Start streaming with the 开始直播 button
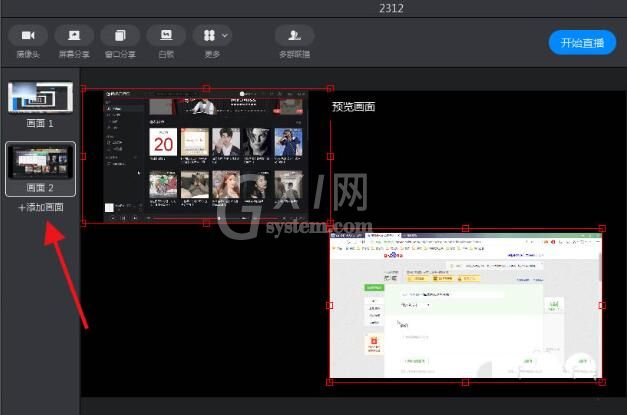The image size is (627, 415). coord(582,42)
